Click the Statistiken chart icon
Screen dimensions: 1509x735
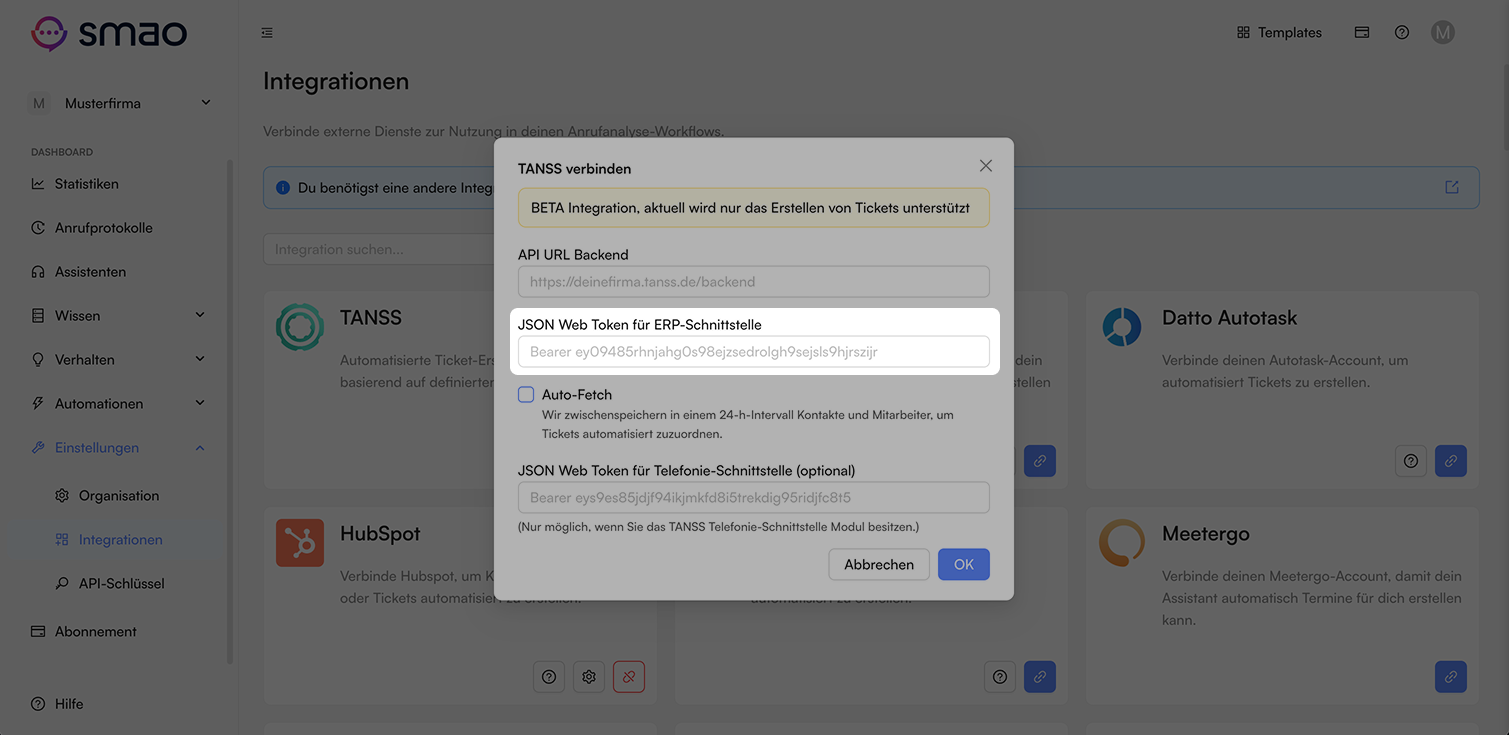click(x=38, y=184)
